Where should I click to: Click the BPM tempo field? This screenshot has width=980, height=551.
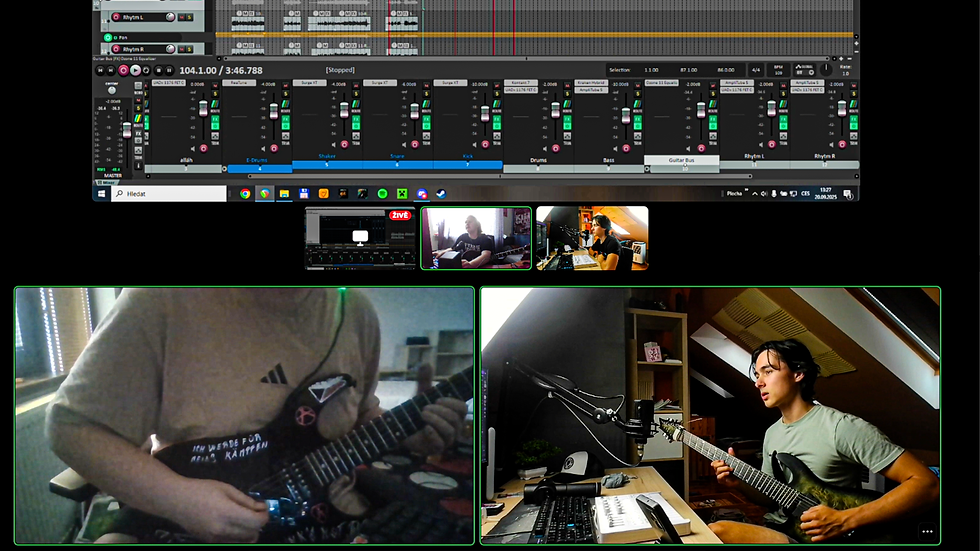click(x=779, y=70)
